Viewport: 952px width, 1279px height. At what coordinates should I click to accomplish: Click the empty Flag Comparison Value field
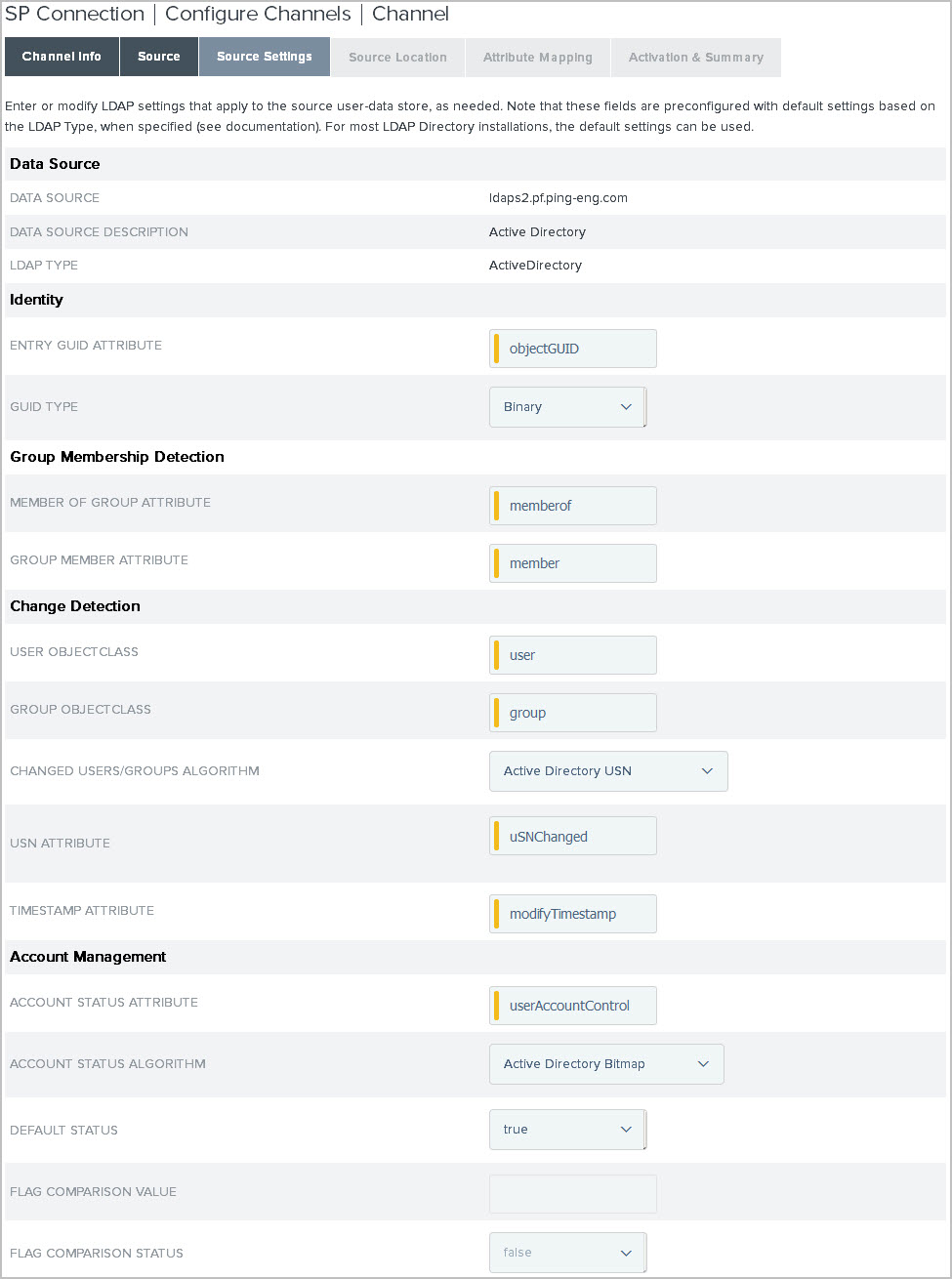572,1193
